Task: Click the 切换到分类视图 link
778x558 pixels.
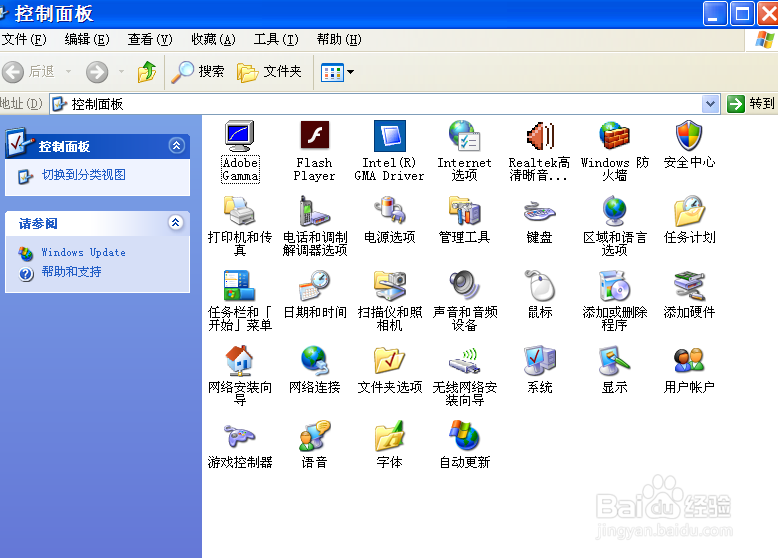Action: tap(83, 175)
